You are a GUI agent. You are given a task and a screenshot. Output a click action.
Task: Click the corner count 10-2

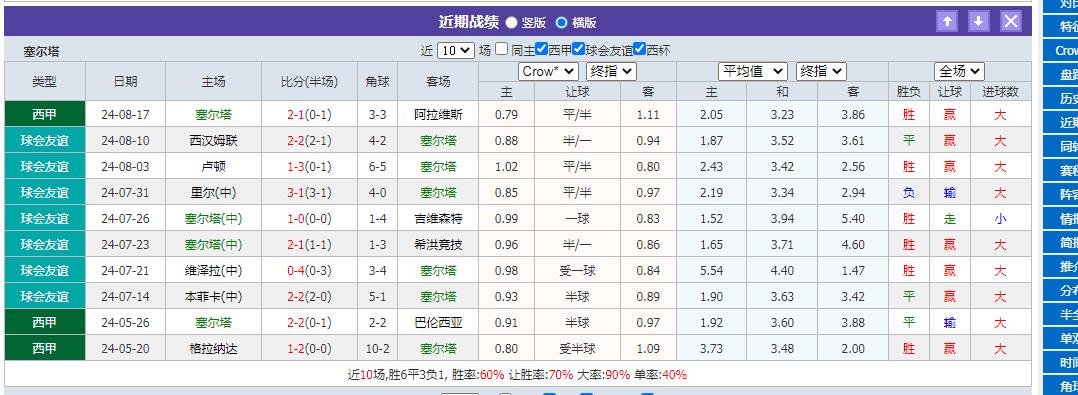pos(377,349)
